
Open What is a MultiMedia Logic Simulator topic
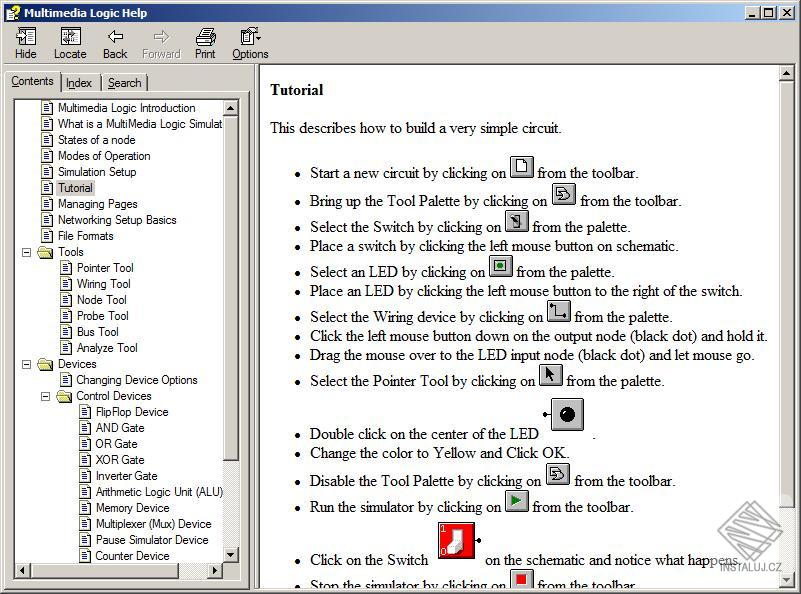[139, 124]
